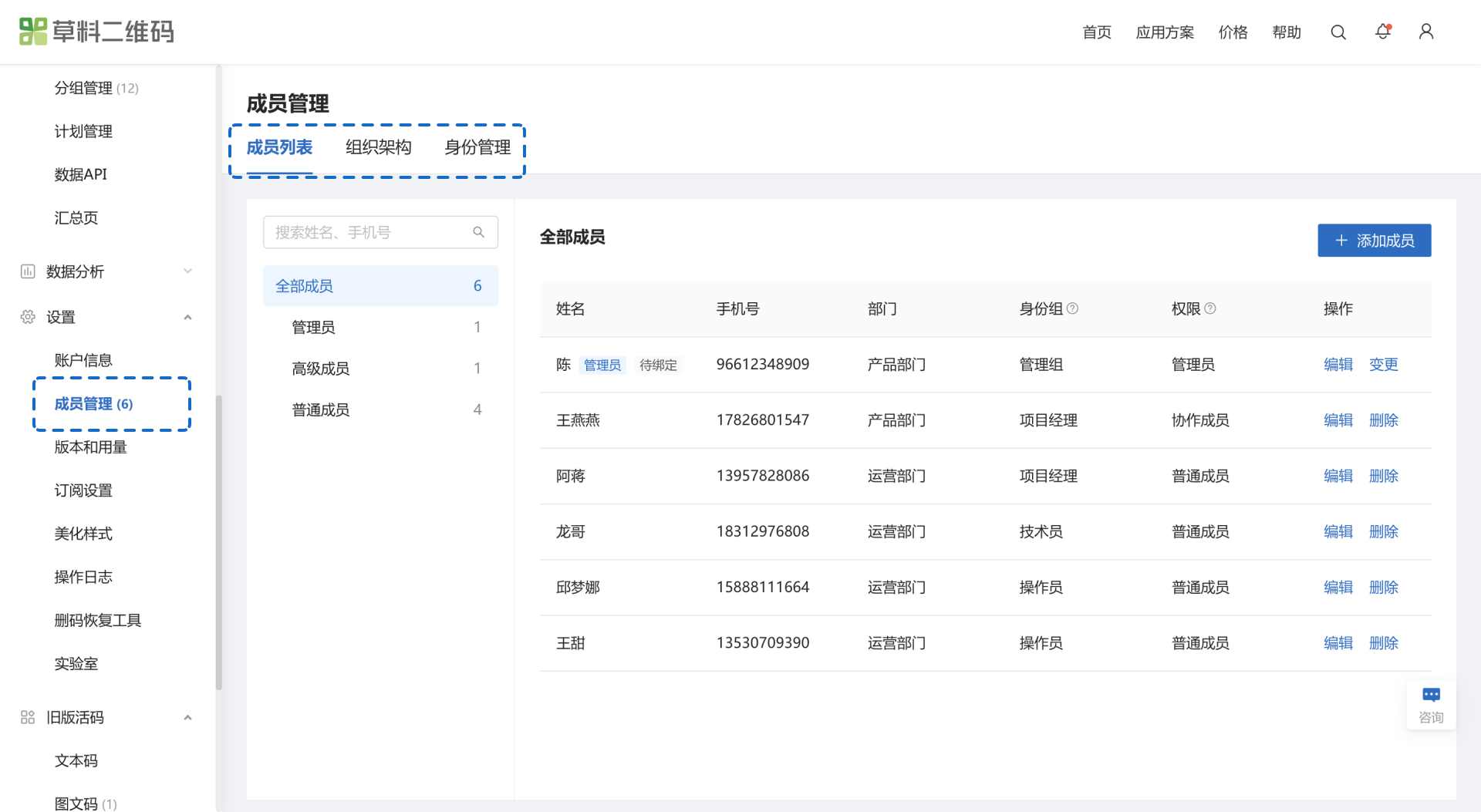The width and height of the screenshot is (1481, 812).
Task: Click the sidebar vertical scrollbar
Action: pos(219,542)
